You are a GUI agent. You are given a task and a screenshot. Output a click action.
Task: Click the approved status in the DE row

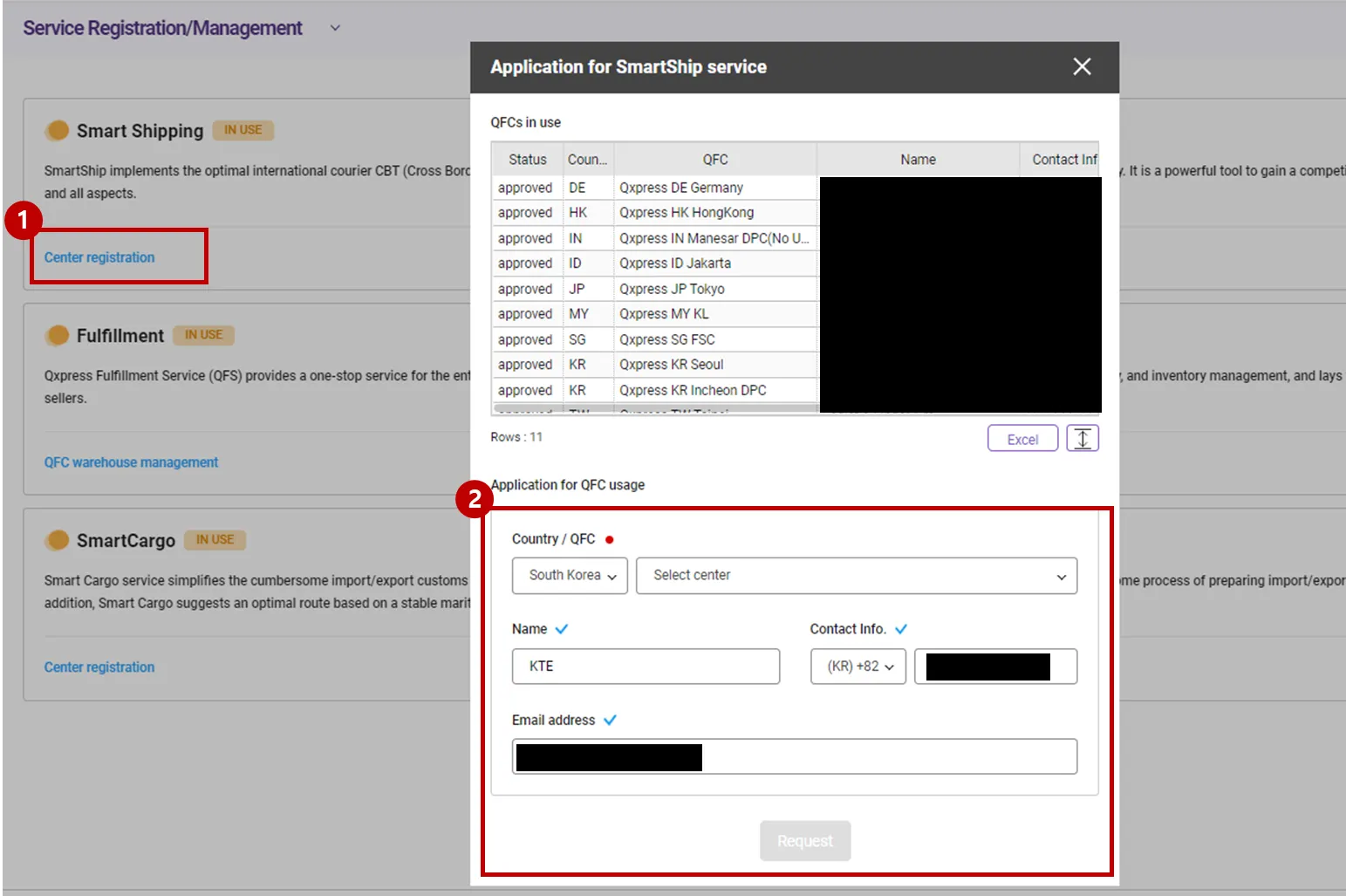525,188
